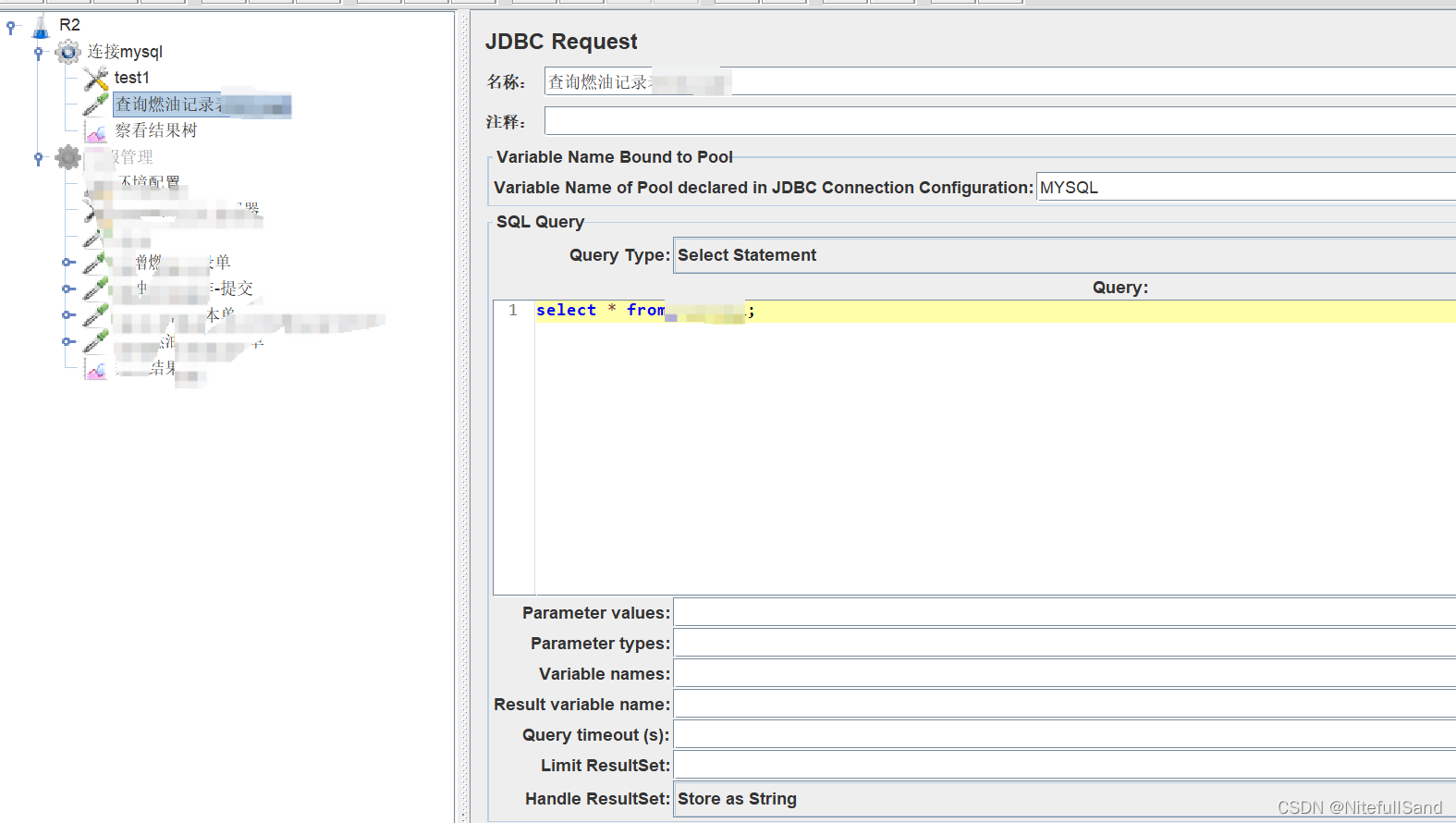Click the pipette icon of the sampler ending in 单 after 燃

[95, 263]
